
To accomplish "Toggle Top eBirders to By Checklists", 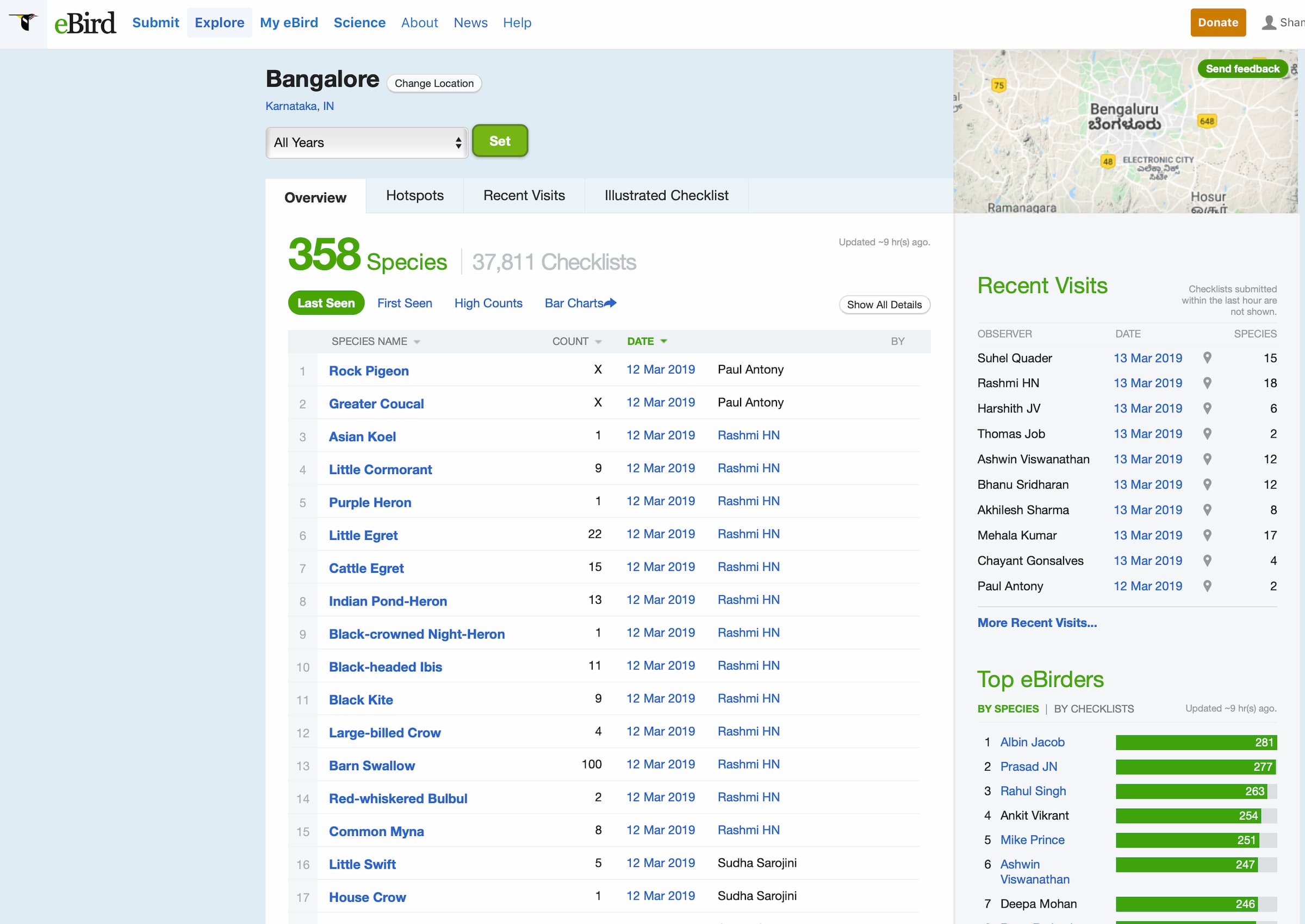I will (1093, 709).
